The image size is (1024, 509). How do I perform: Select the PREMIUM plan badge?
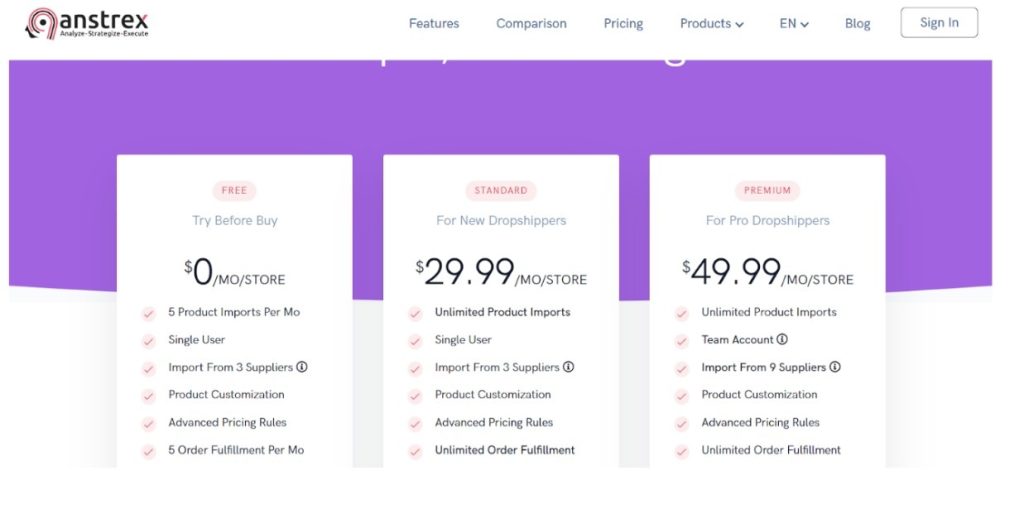tap(767, 191)
